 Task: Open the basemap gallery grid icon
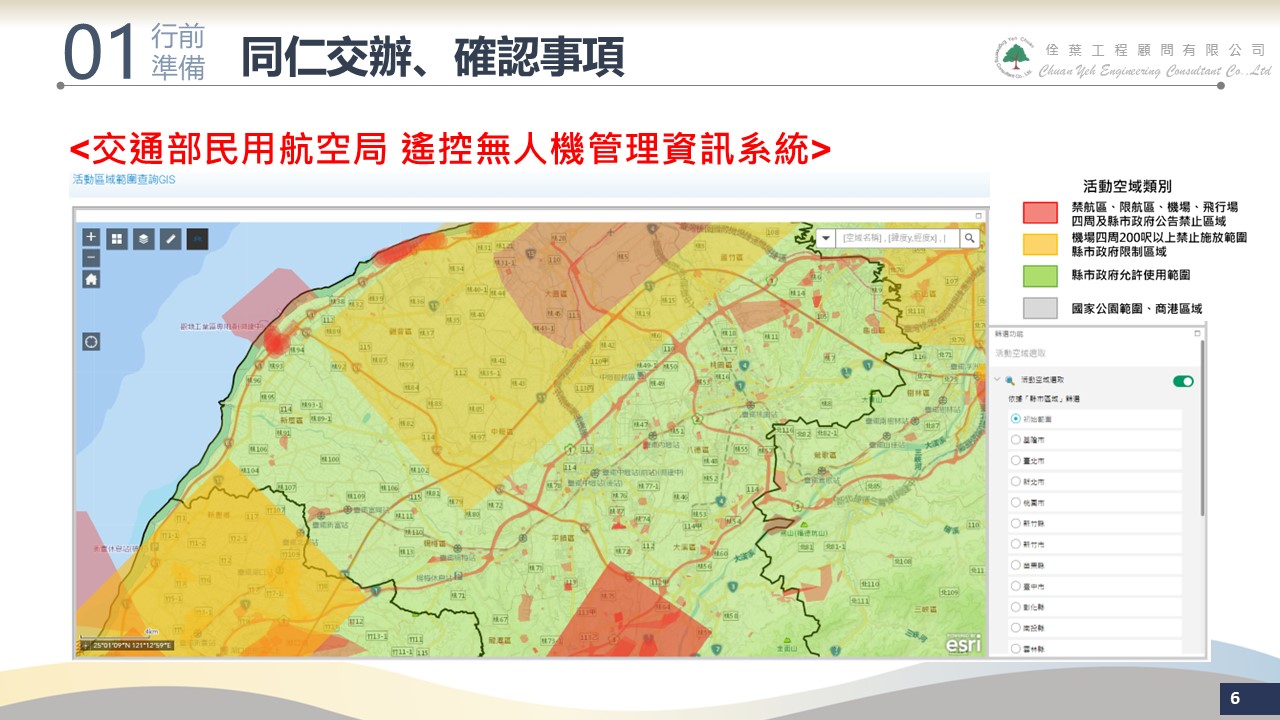[117, 239]
